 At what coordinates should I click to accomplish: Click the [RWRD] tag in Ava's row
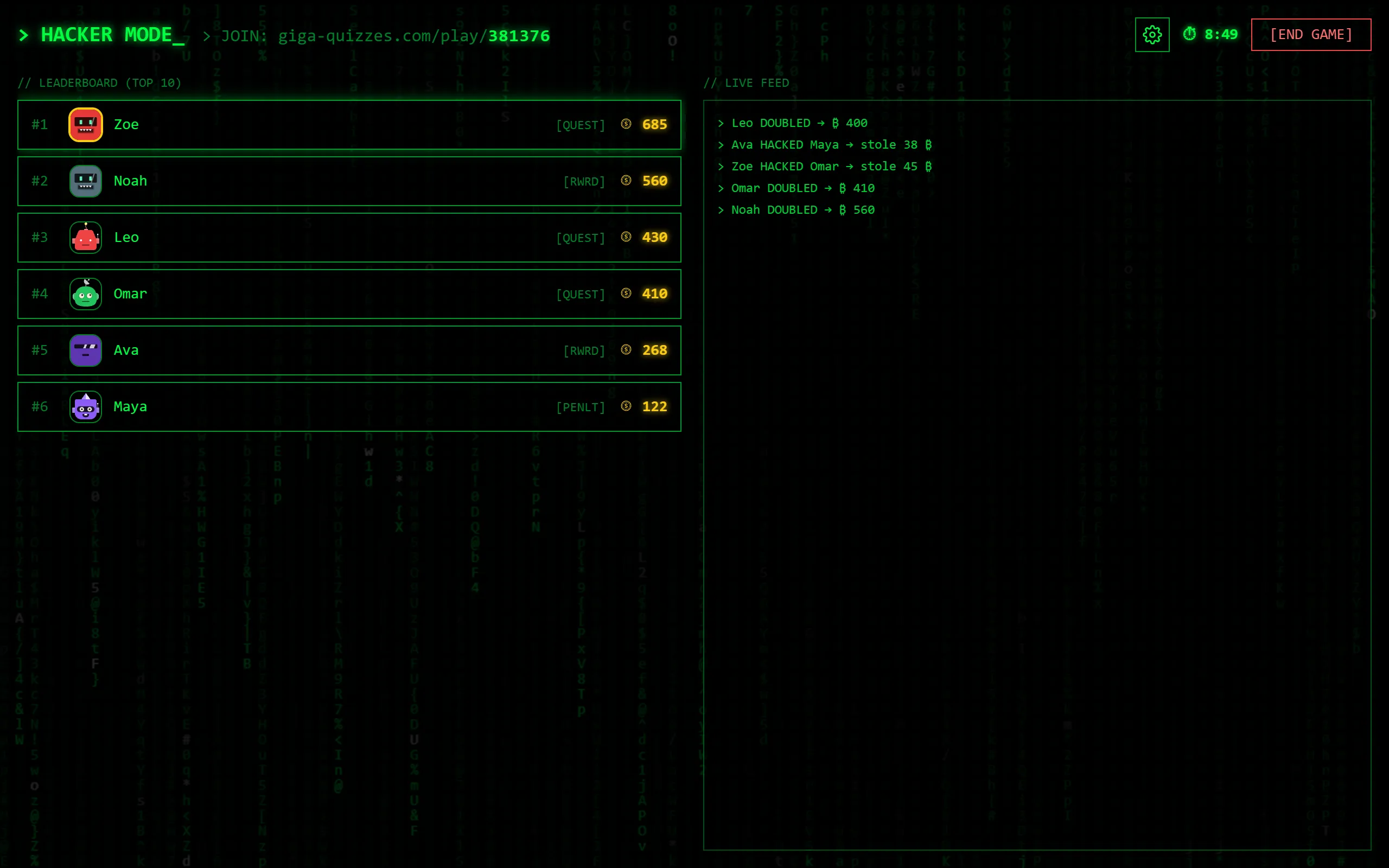[x=584, y=351]
